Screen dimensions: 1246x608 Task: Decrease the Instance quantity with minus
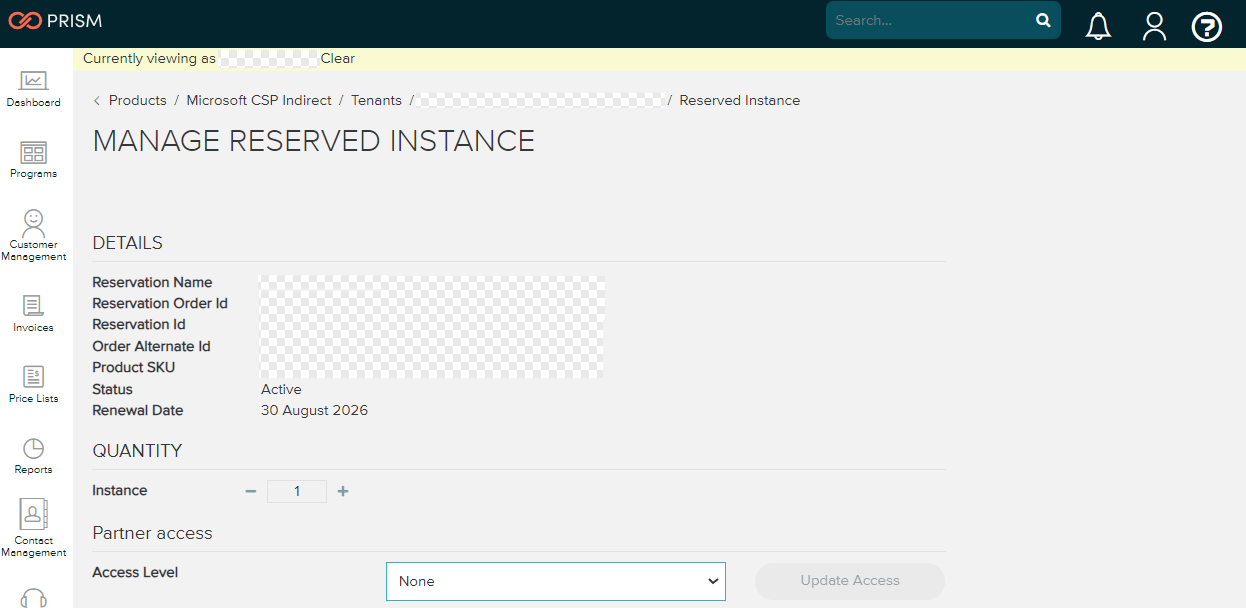coord(251,491)
